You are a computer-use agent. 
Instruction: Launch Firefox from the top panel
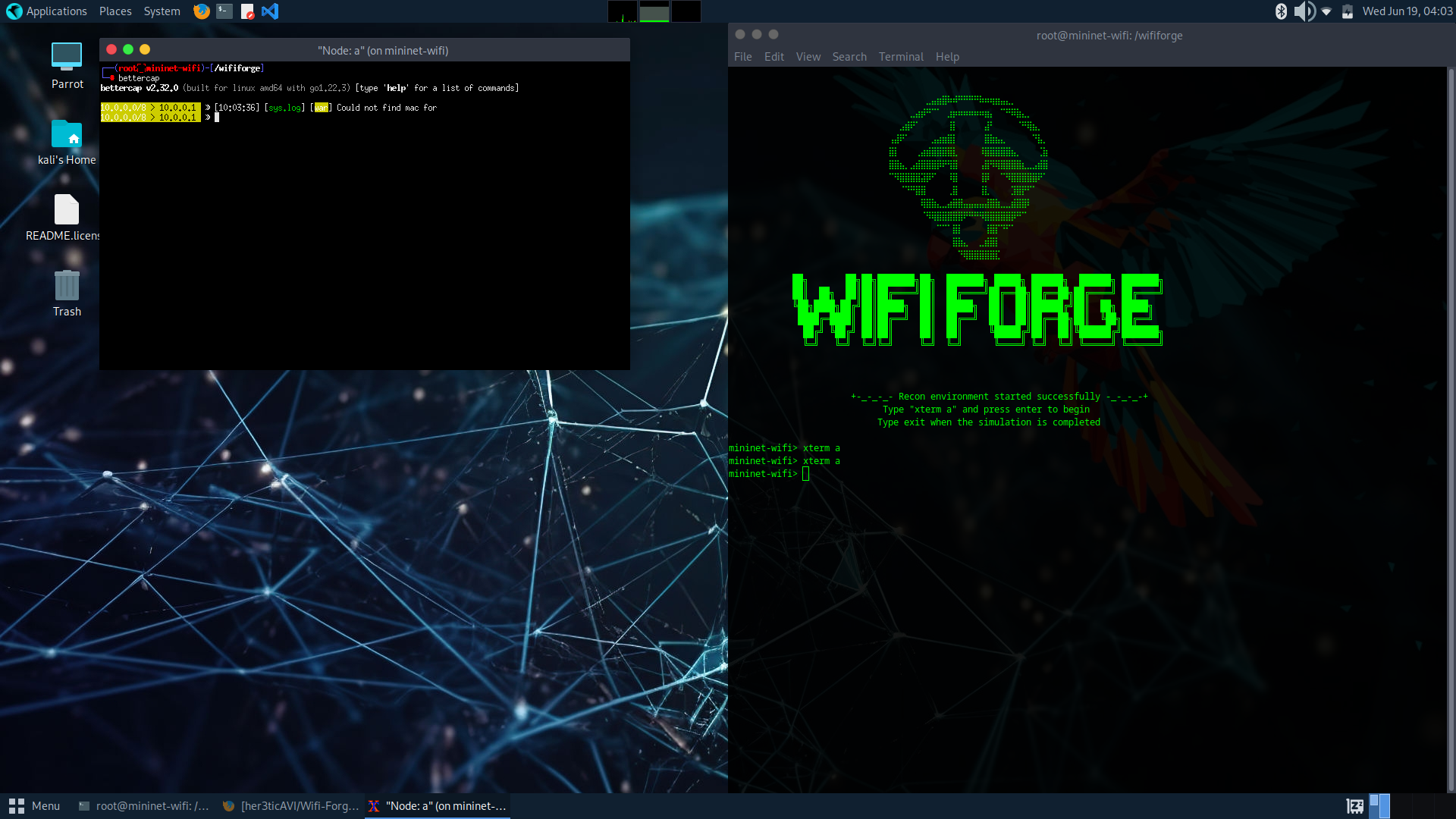tap(201, 11)
